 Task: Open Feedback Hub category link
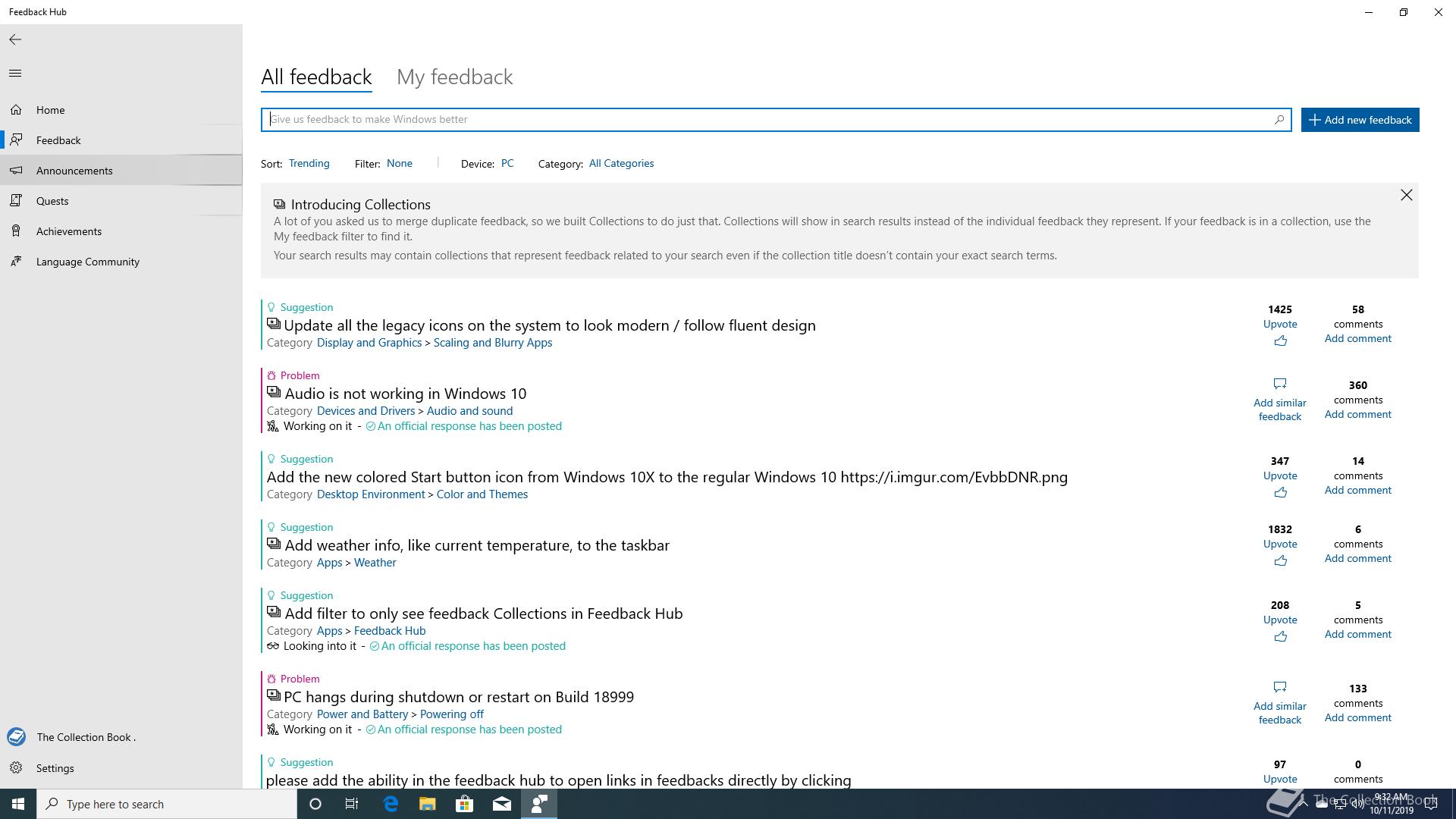click(390, 631)
